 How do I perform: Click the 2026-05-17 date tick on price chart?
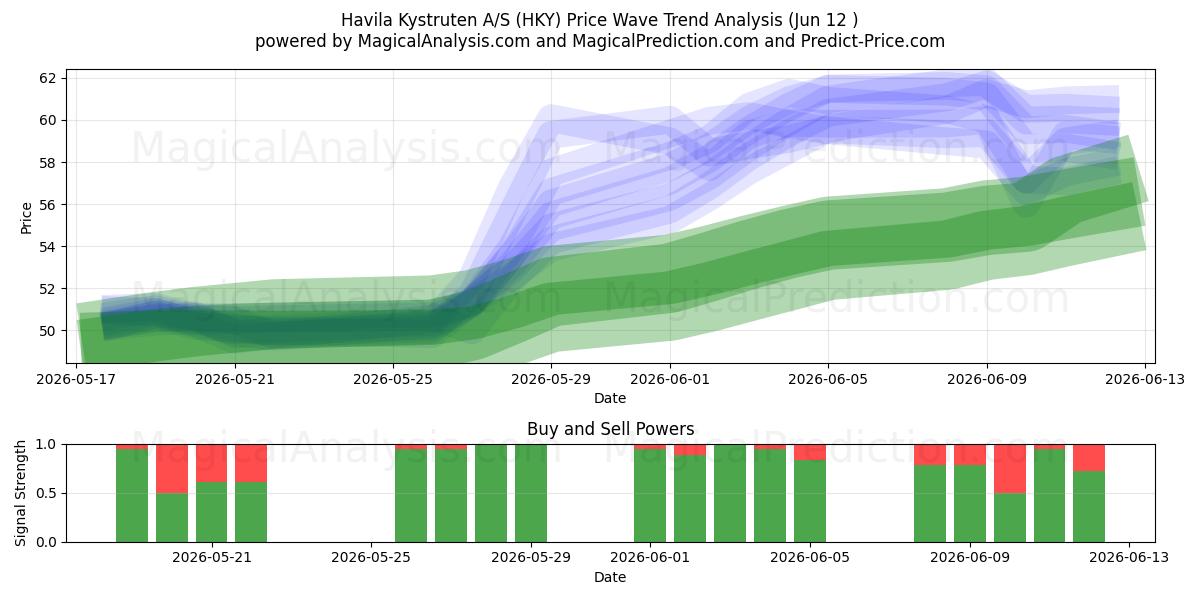[77, 379]
